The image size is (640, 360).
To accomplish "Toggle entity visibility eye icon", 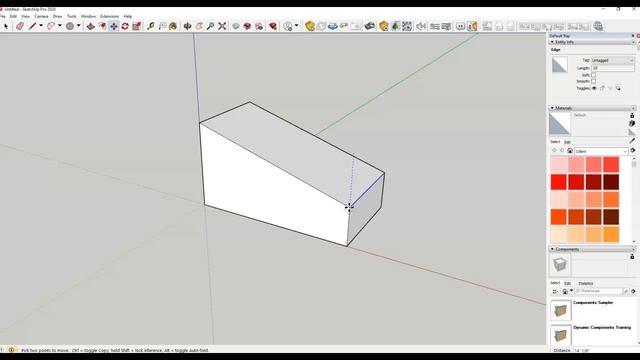I will pyautogui.click(x=594, y=88).
